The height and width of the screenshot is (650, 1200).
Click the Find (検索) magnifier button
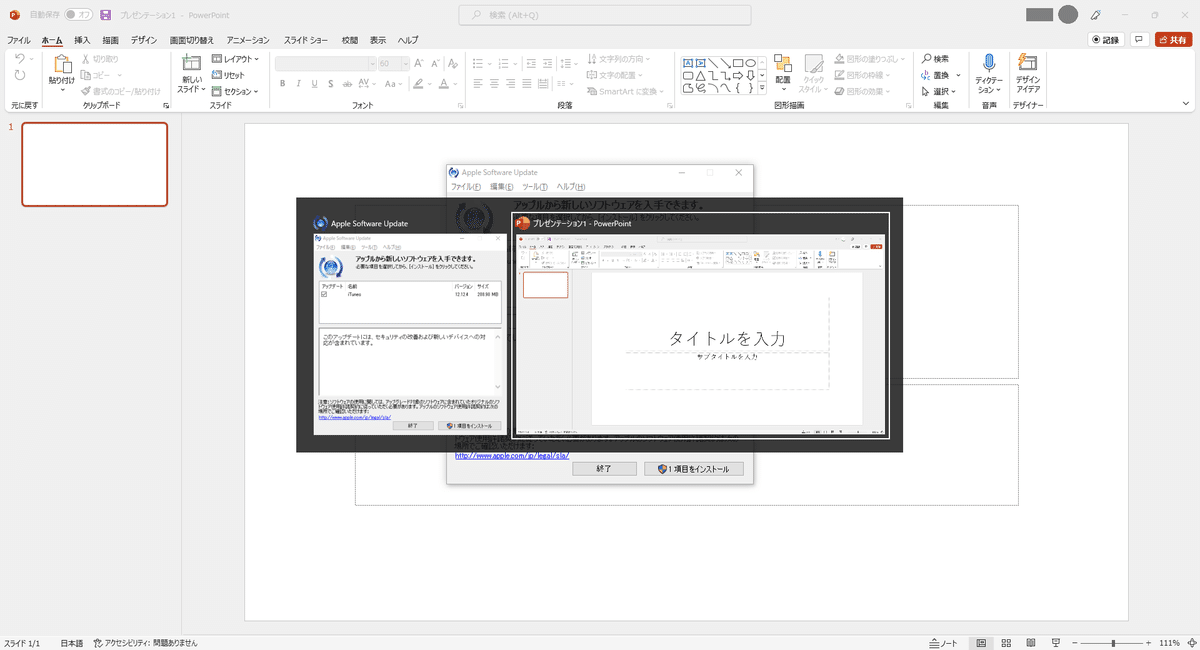[x=936, y=59]
